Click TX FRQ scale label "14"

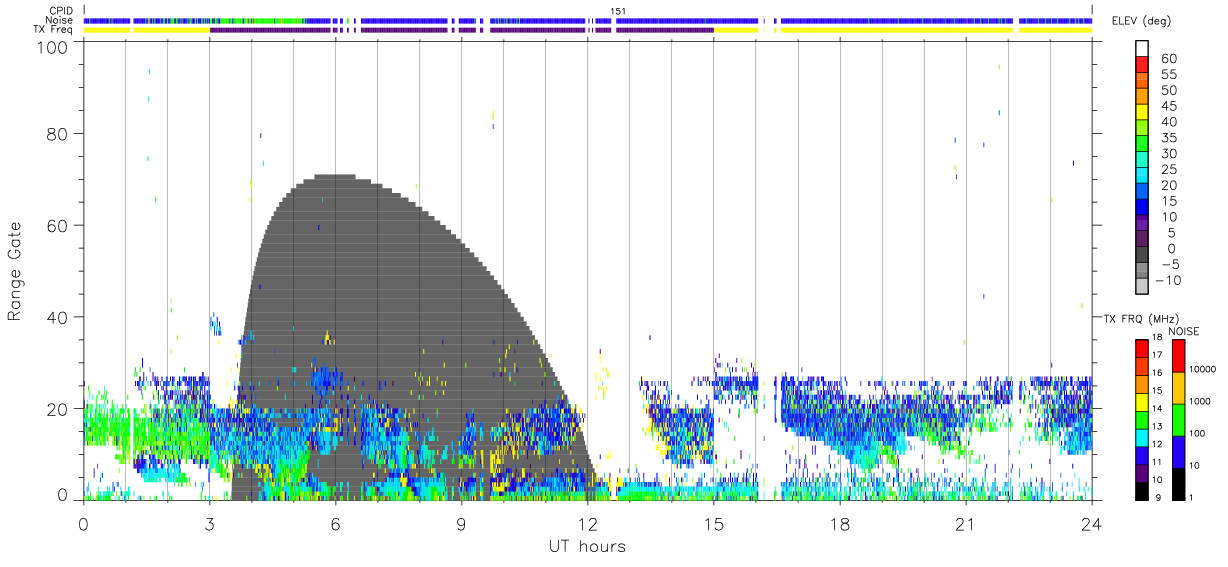(x=1157, y=408)
